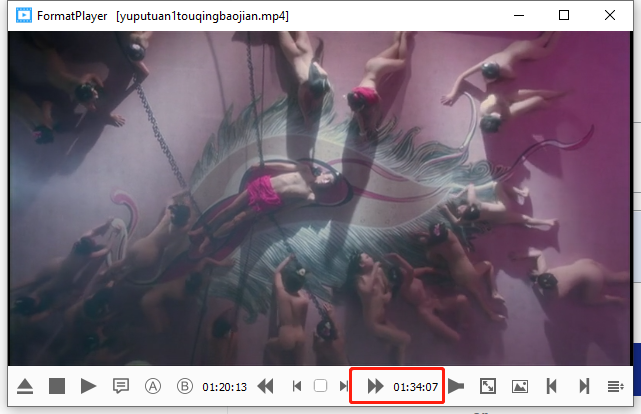Step back one frame button
641x414 pixels.
(x=297, y=386)
